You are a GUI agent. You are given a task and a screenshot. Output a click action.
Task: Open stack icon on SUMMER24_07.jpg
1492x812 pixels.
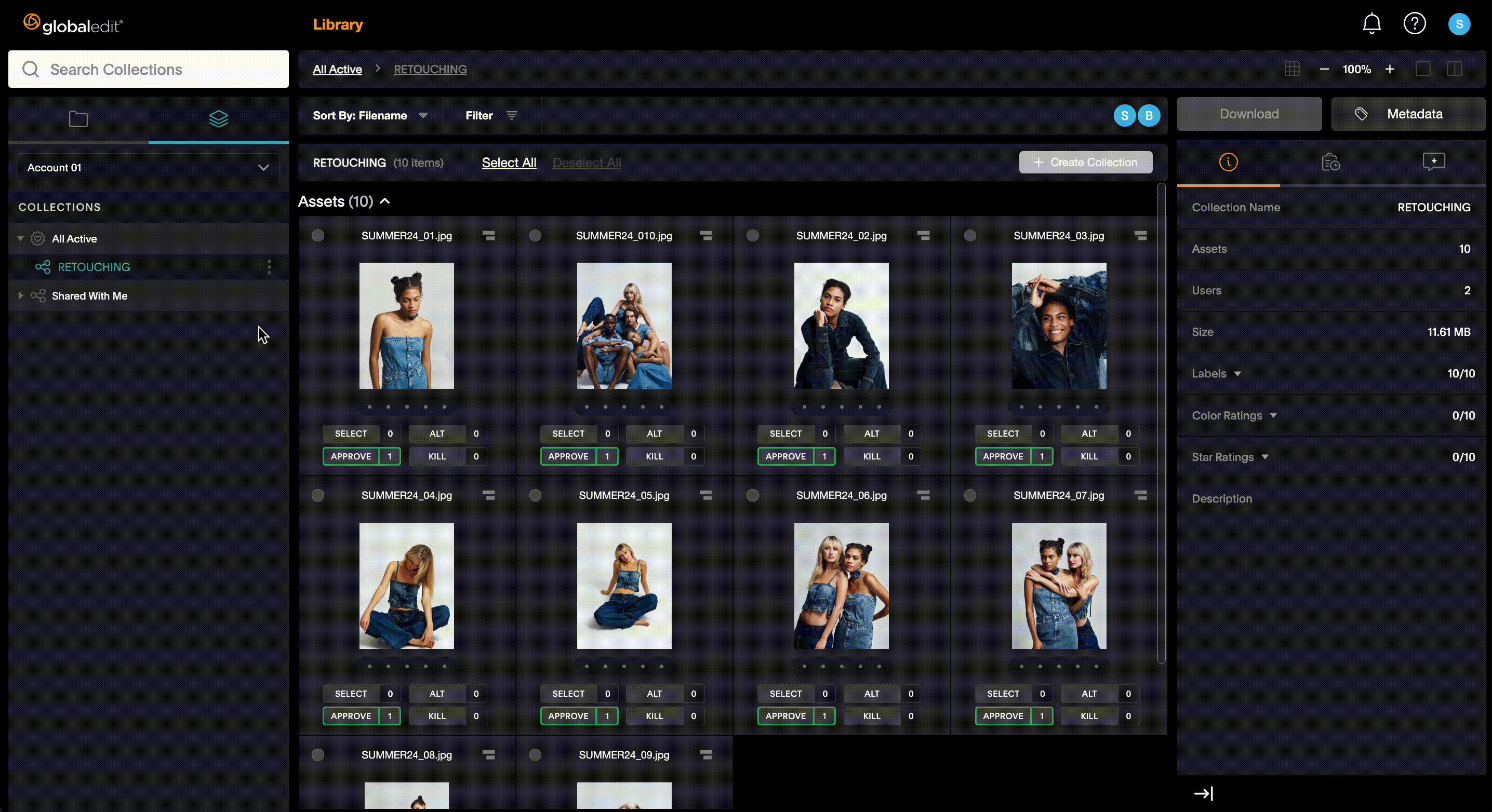tap(1140, 495)
